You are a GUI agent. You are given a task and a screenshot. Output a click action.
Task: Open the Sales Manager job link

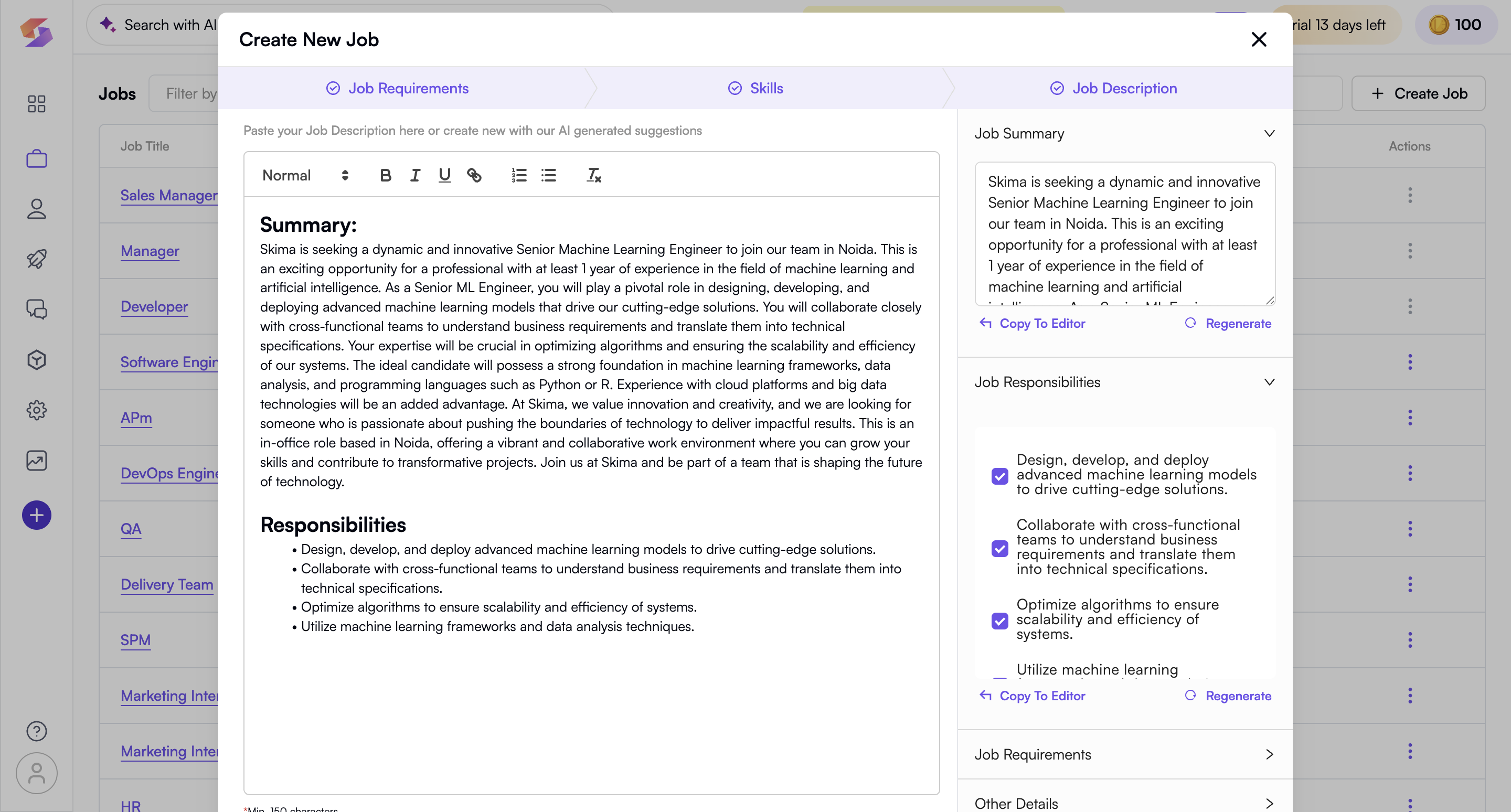(x=169, y=195)
